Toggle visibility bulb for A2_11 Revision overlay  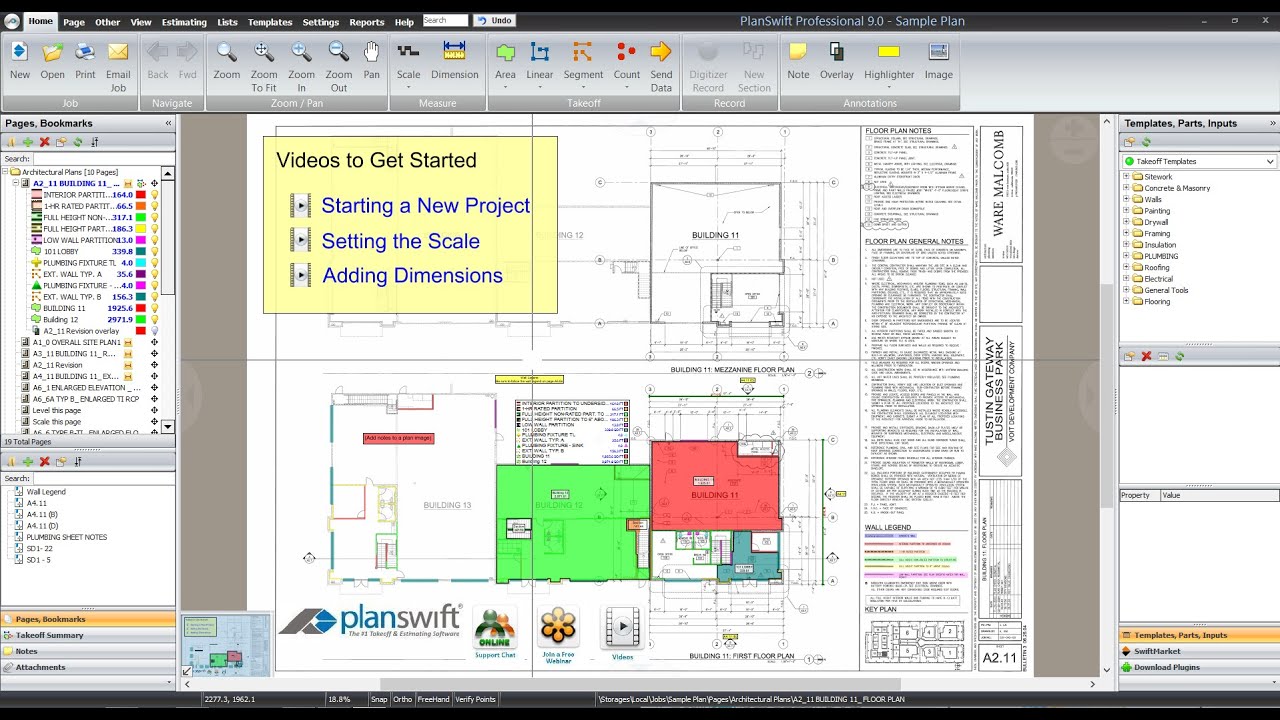point(155,331)
